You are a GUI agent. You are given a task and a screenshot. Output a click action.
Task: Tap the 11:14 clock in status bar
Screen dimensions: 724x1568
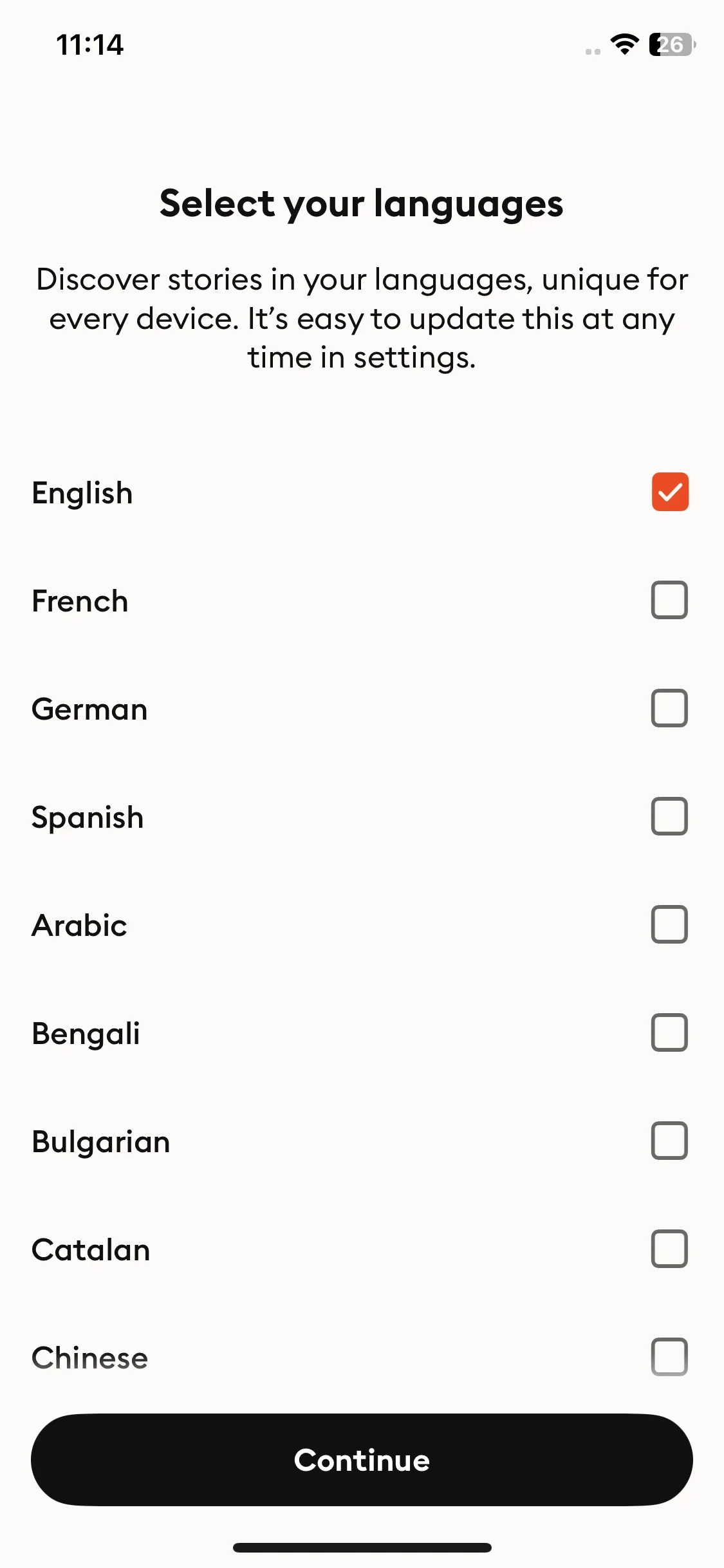point(90,45)
